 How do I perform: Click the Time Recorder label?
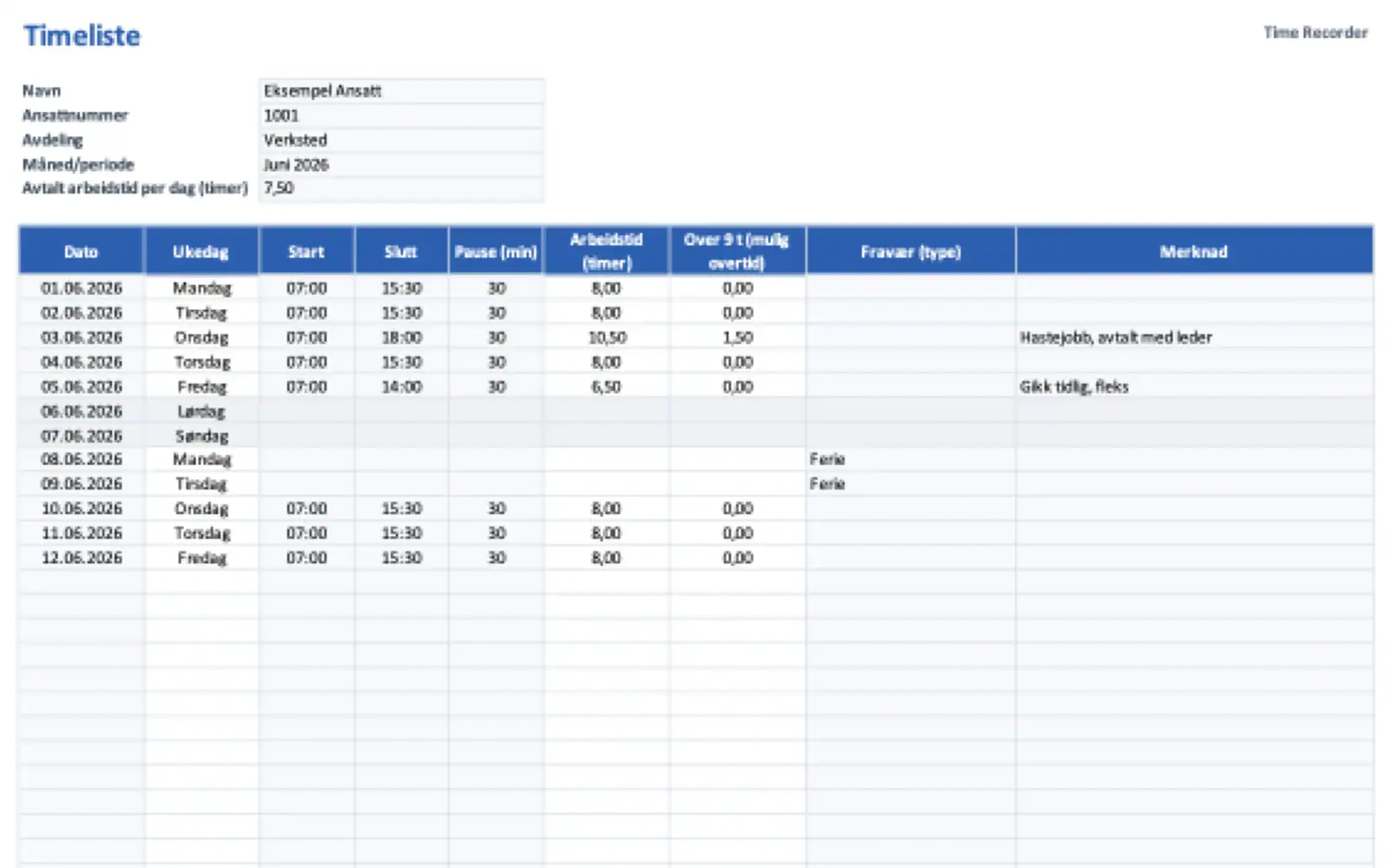tap(1315, 32)
